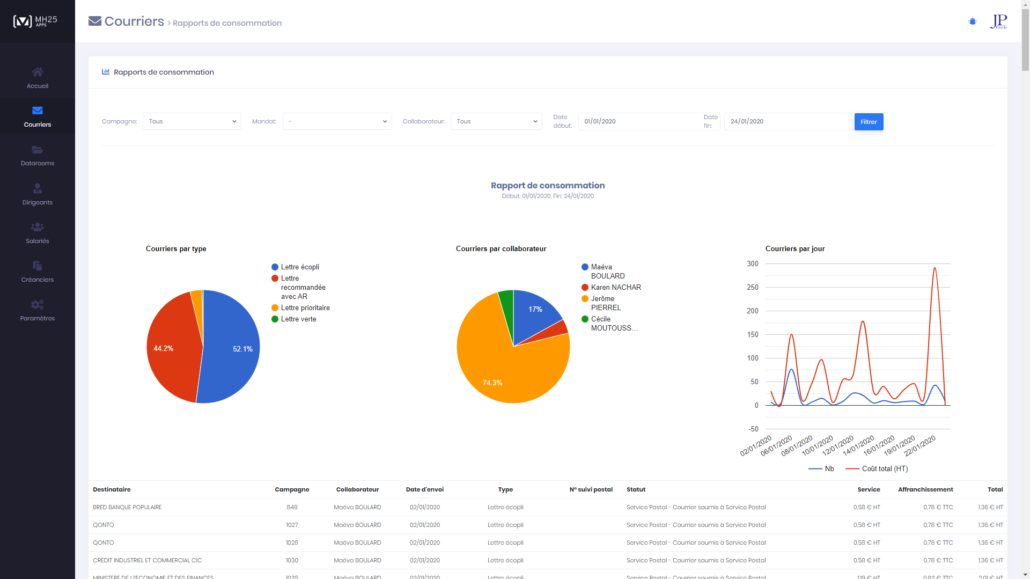Image resolution: width=1030 pixels, height=579 pixels.
Task: Toggle the Lettre écopli legend entry
Action: [x=299, y=267]
